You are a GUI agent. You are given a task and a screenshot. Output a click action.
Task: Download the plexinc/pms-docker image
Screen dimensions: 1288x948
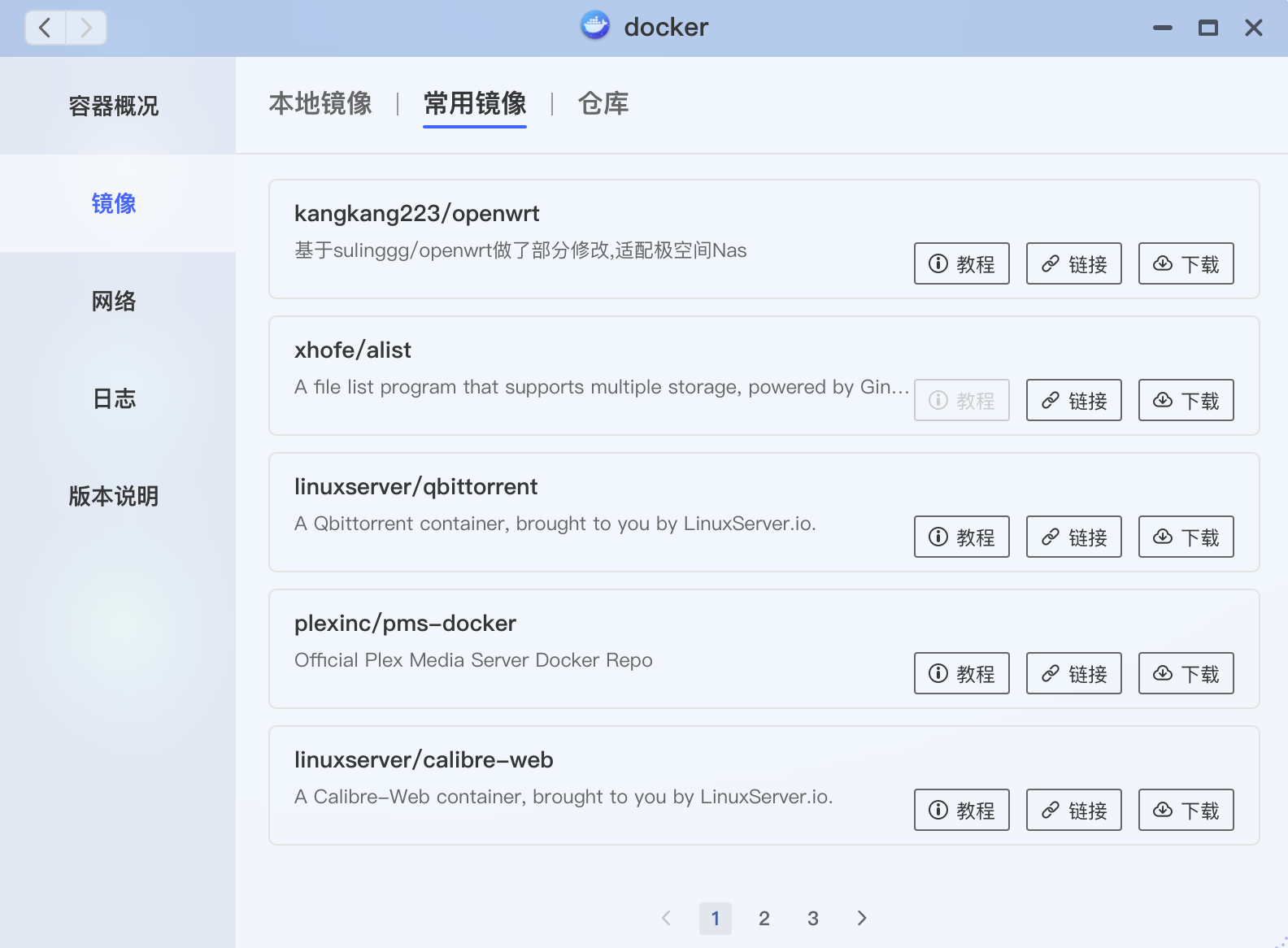[1186, 673]
